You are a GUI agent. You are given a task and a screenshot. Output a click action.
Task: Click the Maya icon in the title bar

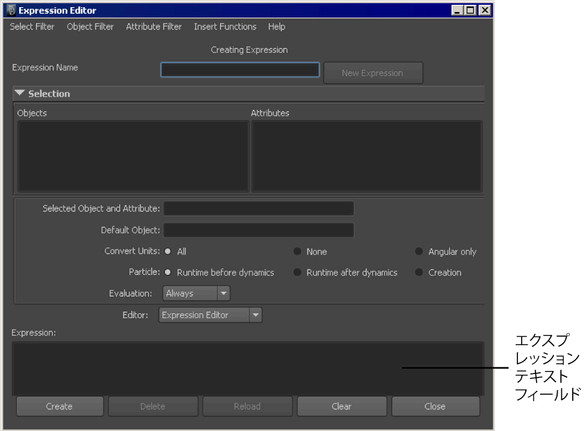coord(11,10)
